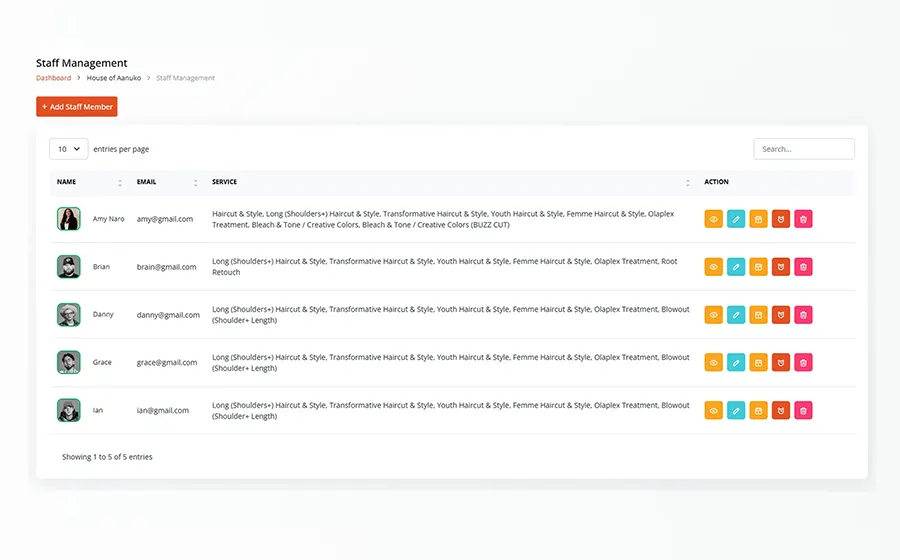The height and width of the screenshot is (560, 900).
Task: Click Brian's profile photo
Action: tap(68, 267)
